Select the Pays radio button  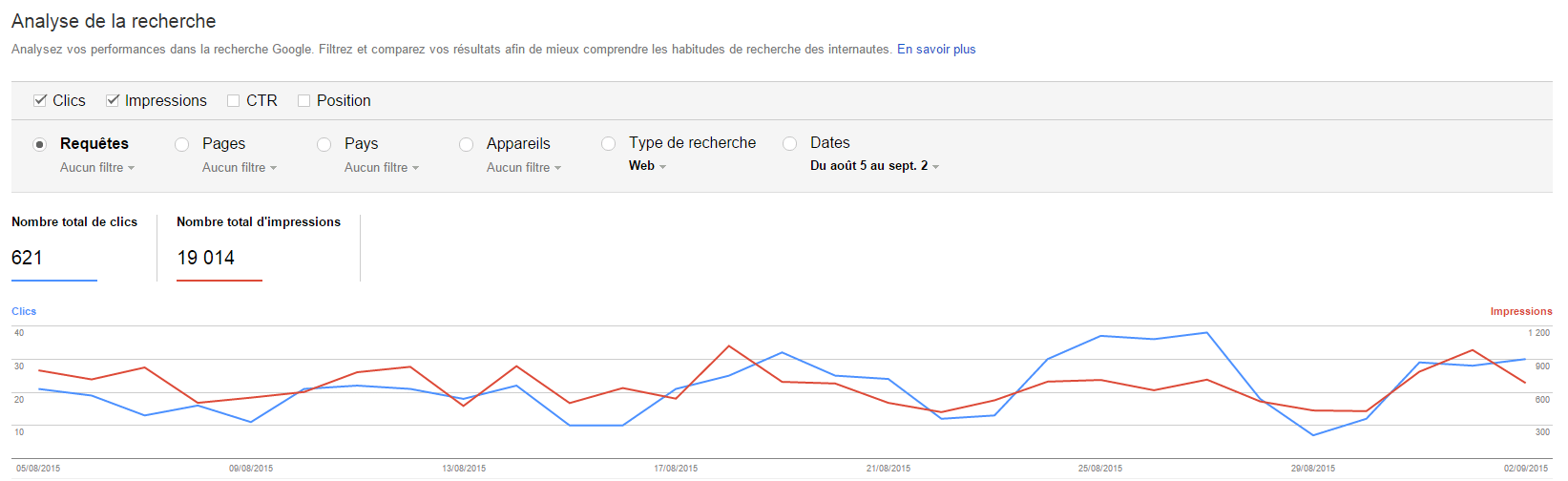pos(324,144)
